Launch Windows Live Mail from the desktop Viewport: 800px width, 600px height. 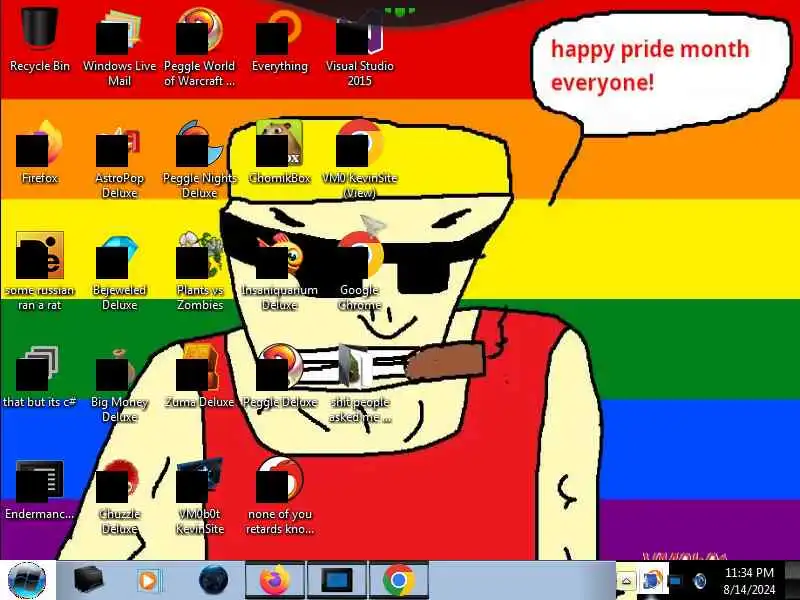(x=119, y=46)
